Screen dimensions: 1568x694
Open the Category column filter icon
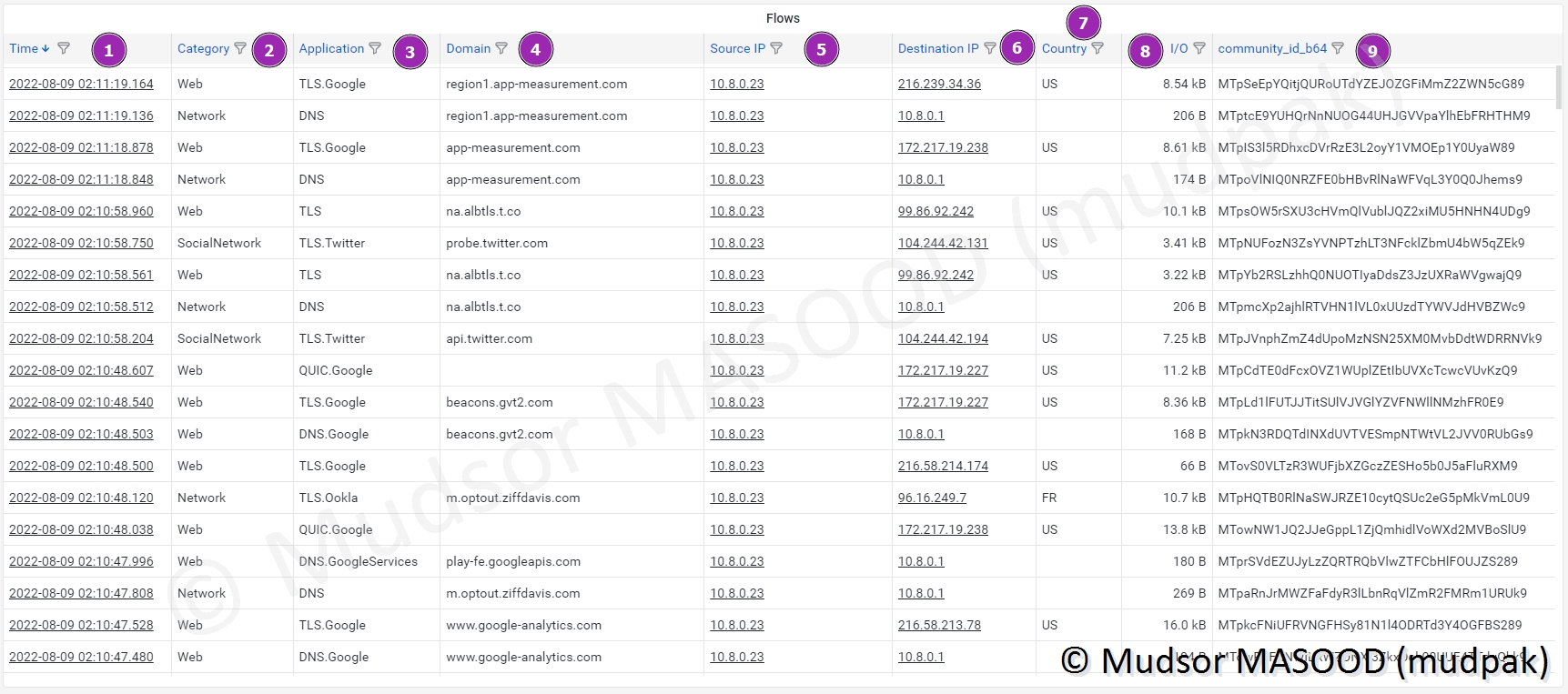240,48
